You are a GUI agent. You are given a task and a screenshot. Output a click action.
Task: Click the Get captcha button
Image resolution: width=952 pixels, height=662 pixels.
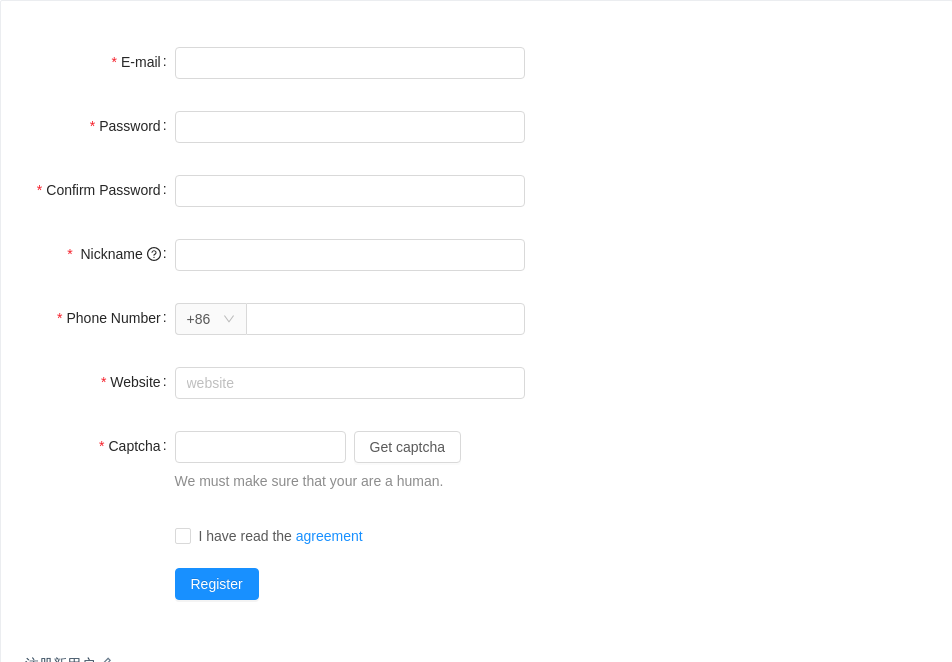click(407, 447)
